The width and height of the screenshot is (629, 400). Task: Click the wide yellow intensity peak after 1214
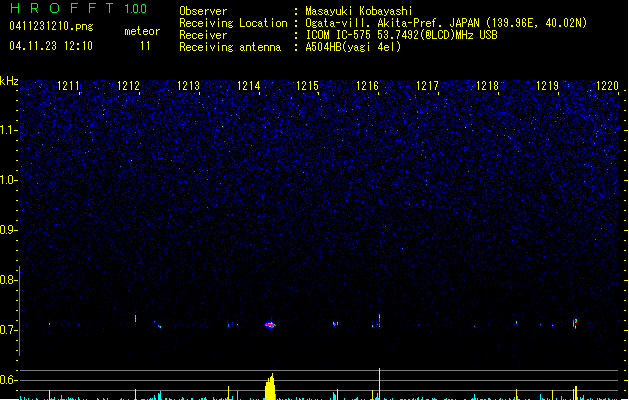(x=270, y=387)
